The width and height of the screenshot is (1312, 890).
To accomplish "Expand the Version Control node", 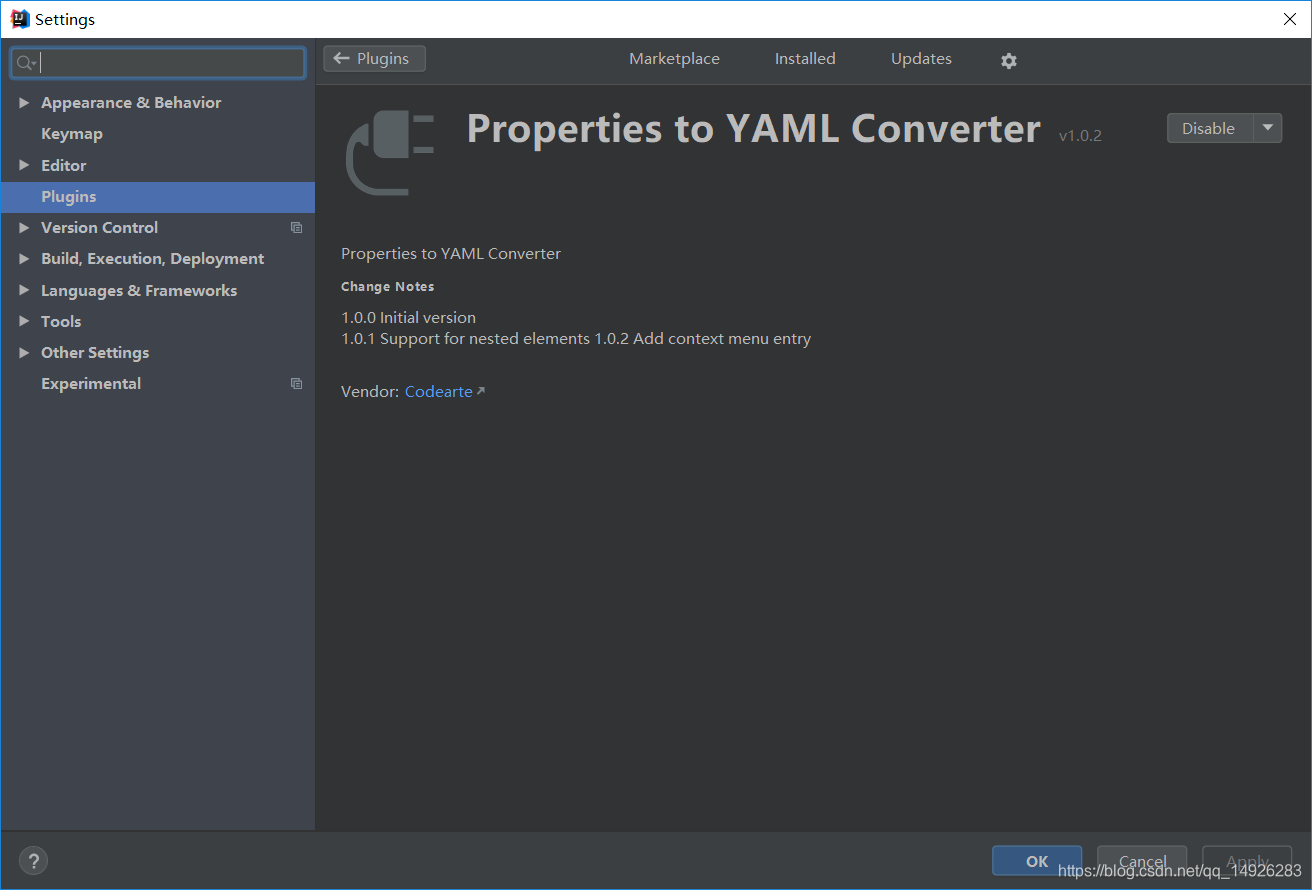I will coord(24,228).
